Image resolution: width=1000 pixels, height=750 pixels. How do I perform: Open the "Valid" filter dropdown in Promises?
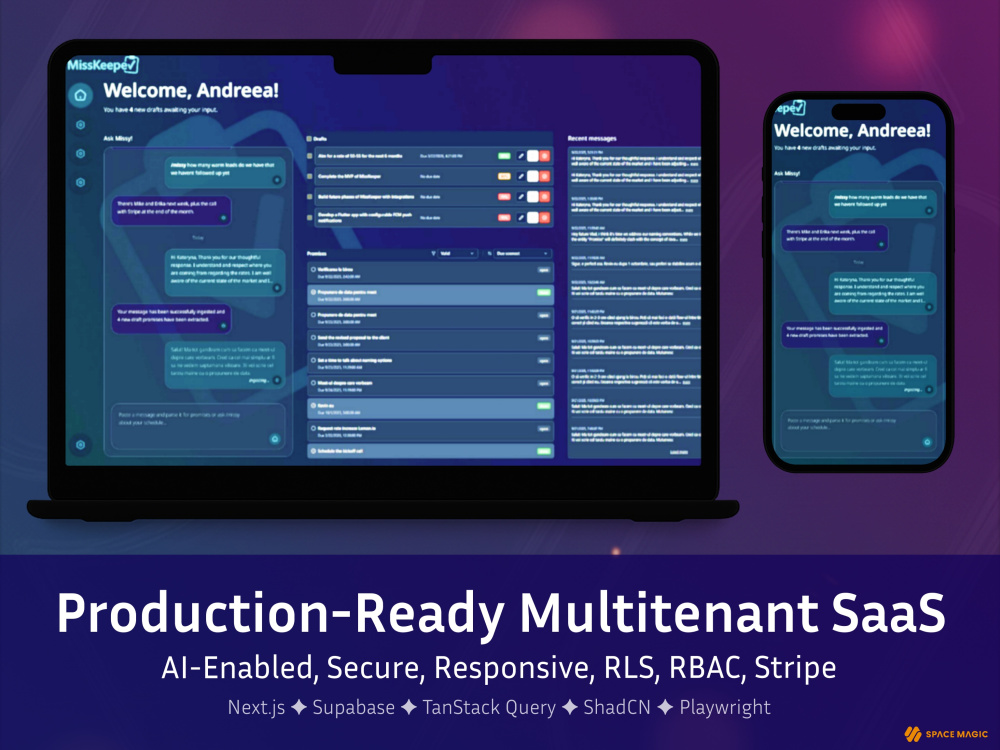coord(458,254)
